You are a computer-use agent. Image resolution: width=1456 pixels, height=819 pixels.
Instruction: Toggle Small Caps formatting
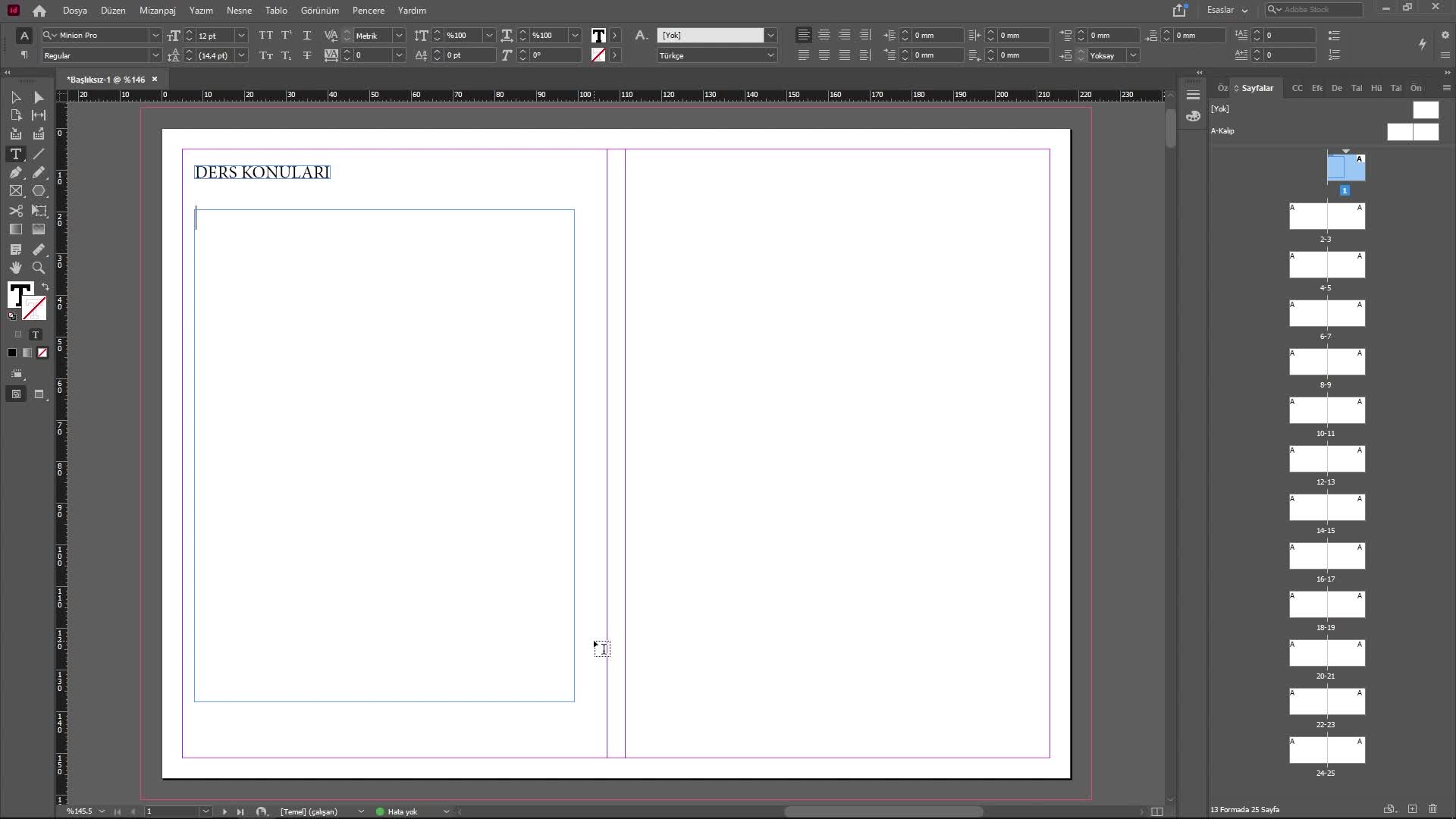[x=265, y=55]
